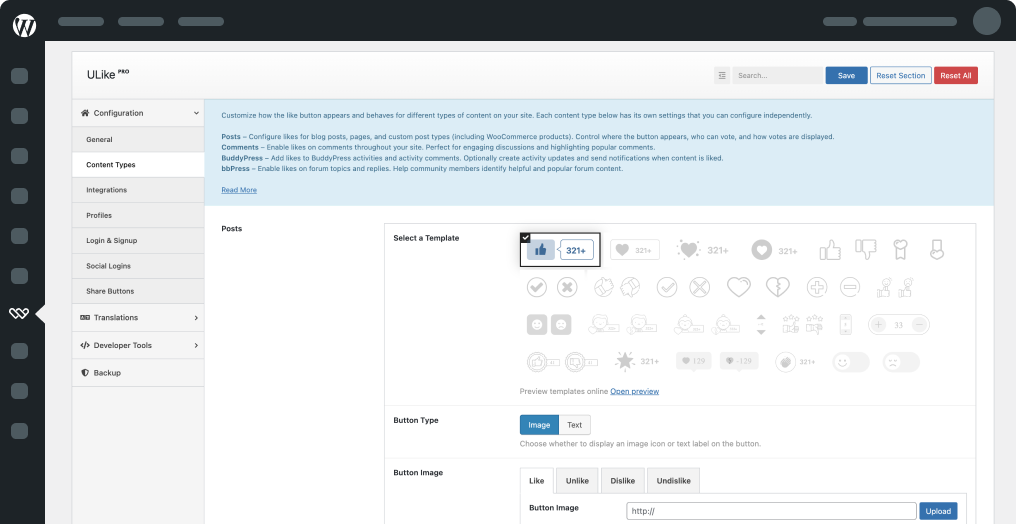Screen dimensions: 1016x524
Task: Select the gray sad face square template
Action: [561, 325]
